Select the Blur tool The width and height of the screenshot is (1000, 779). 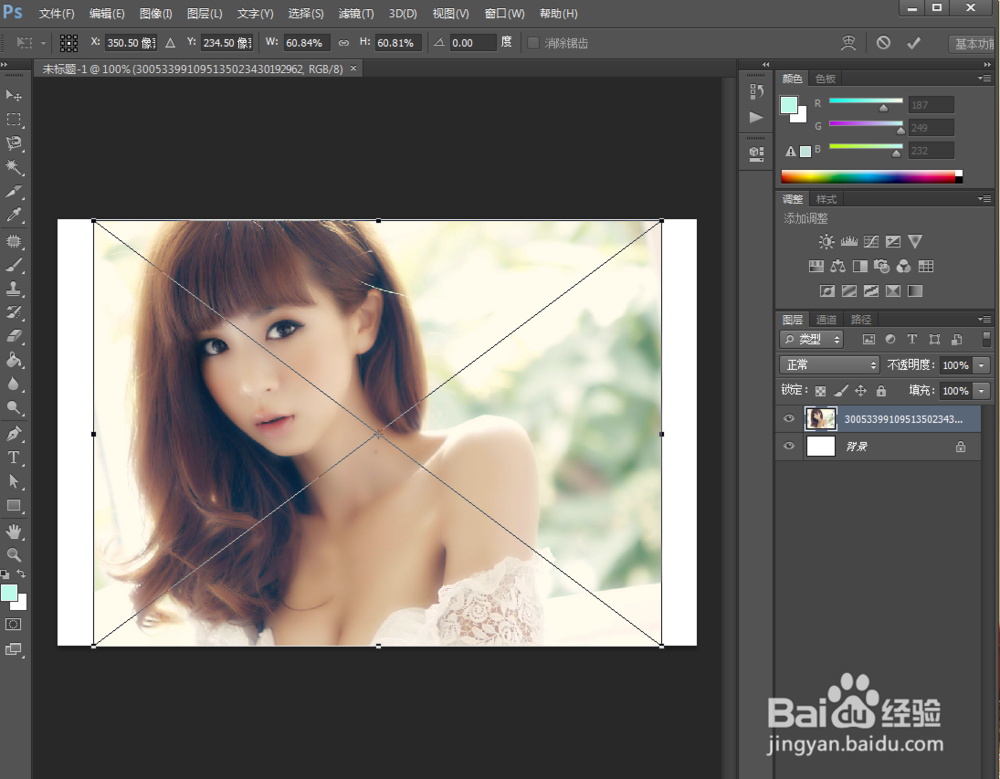[13, 384]
